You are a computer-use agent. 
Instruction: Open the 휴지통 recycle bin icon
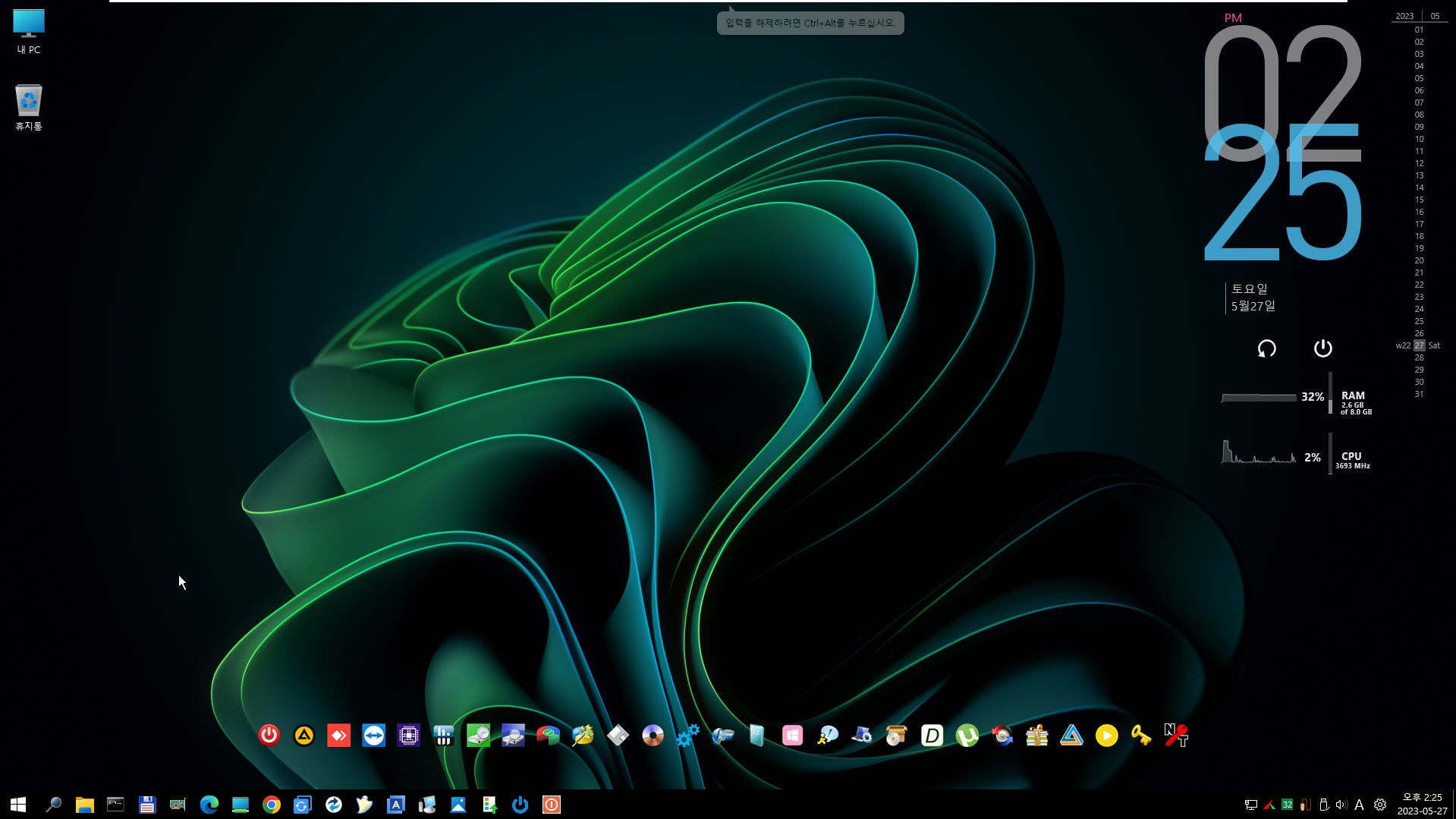29,107
